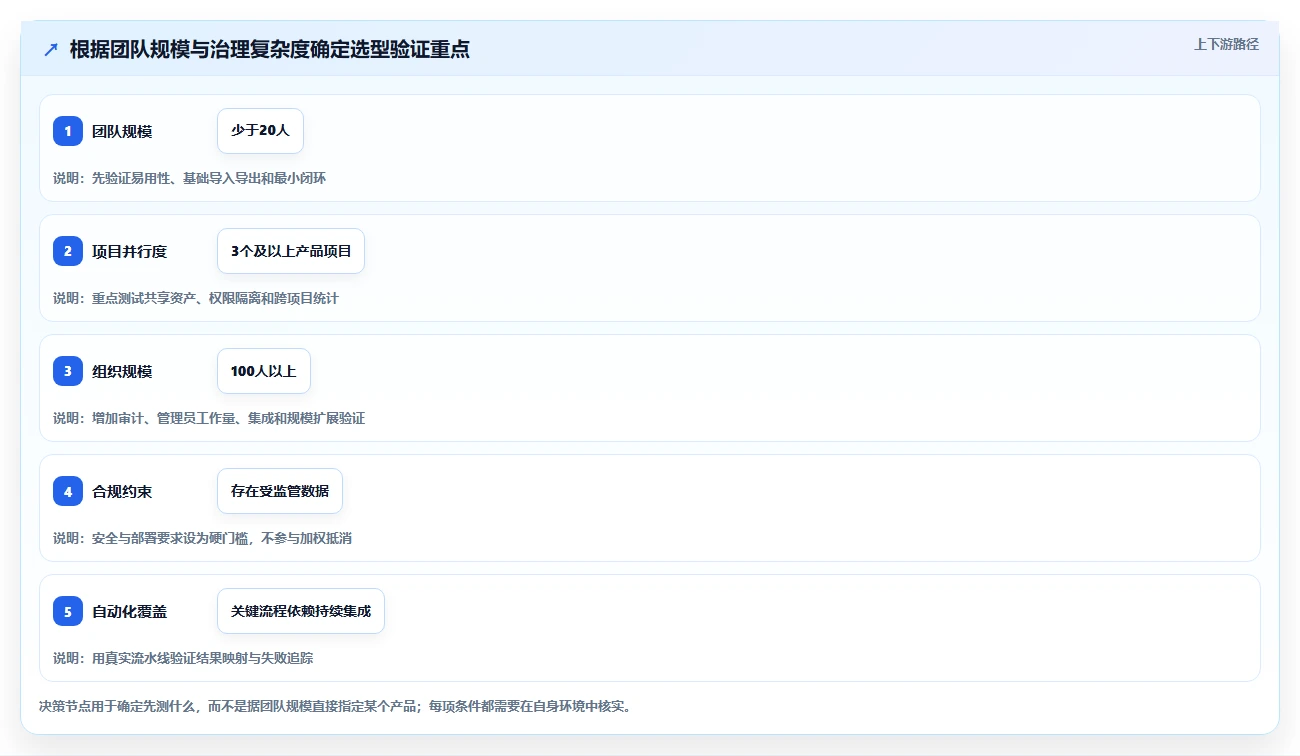Select the 100人以上 condition chip
The width and height of the screenshot is (1300, 756).
[x=264, y=371]
